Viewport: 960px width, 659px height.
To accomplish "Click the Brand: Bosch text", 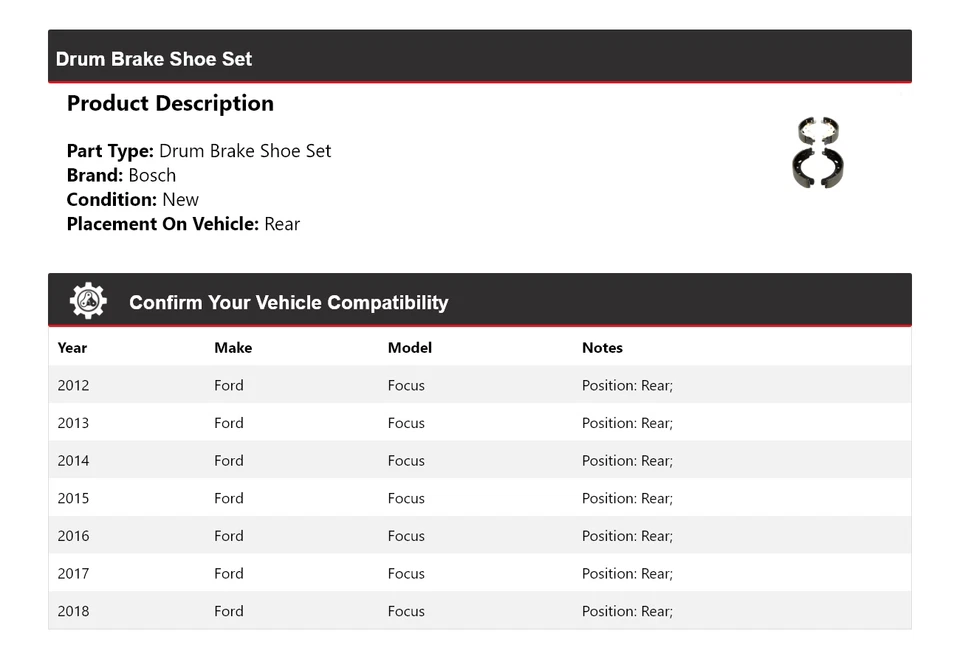I will (121, 175).
